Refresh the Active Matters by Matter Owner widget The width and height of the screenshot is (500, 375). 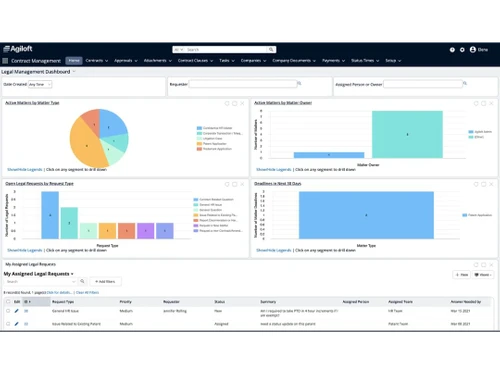[476, 103]
